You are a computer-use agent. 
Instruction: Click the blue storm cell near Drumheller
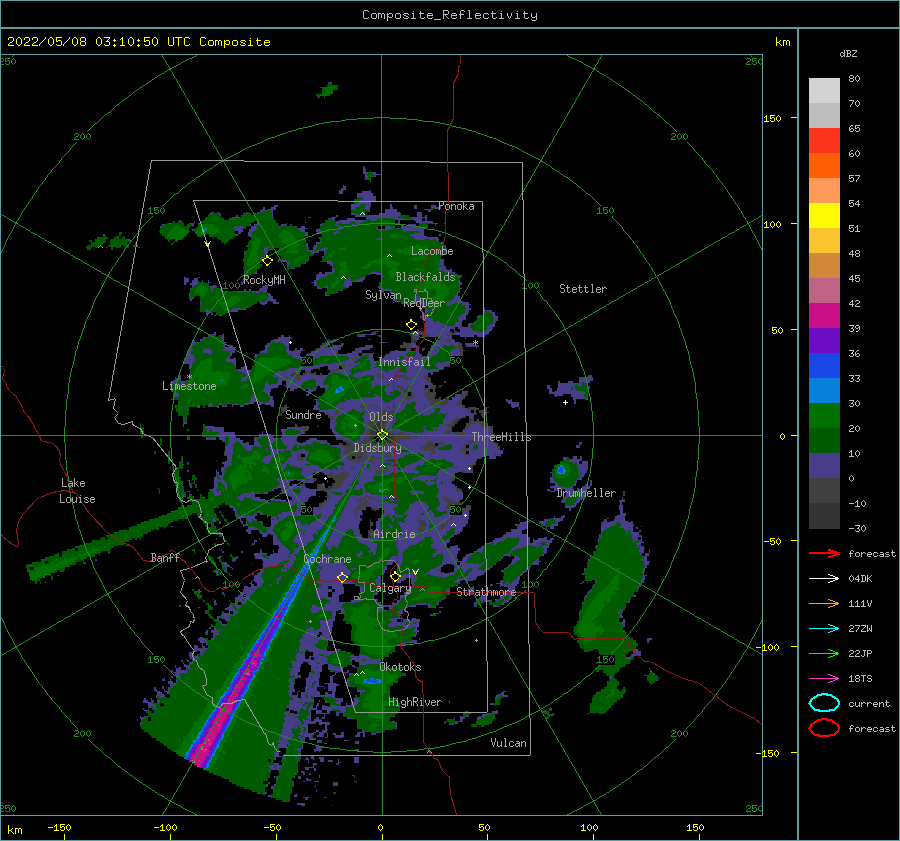[x=561, y=470]
